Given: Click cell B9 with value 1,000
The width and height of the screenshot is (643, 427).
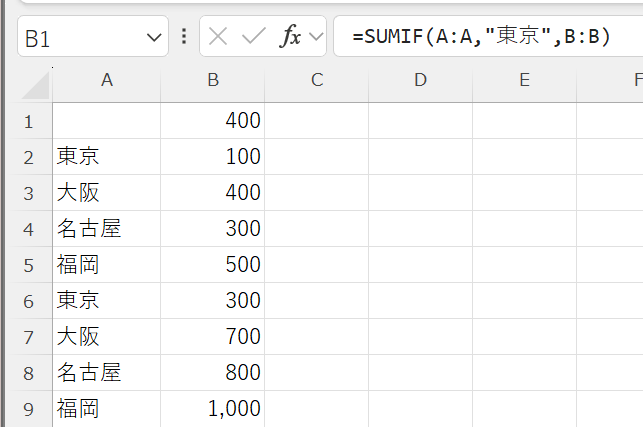Looking at the screenshot, I should click(212, 409).
